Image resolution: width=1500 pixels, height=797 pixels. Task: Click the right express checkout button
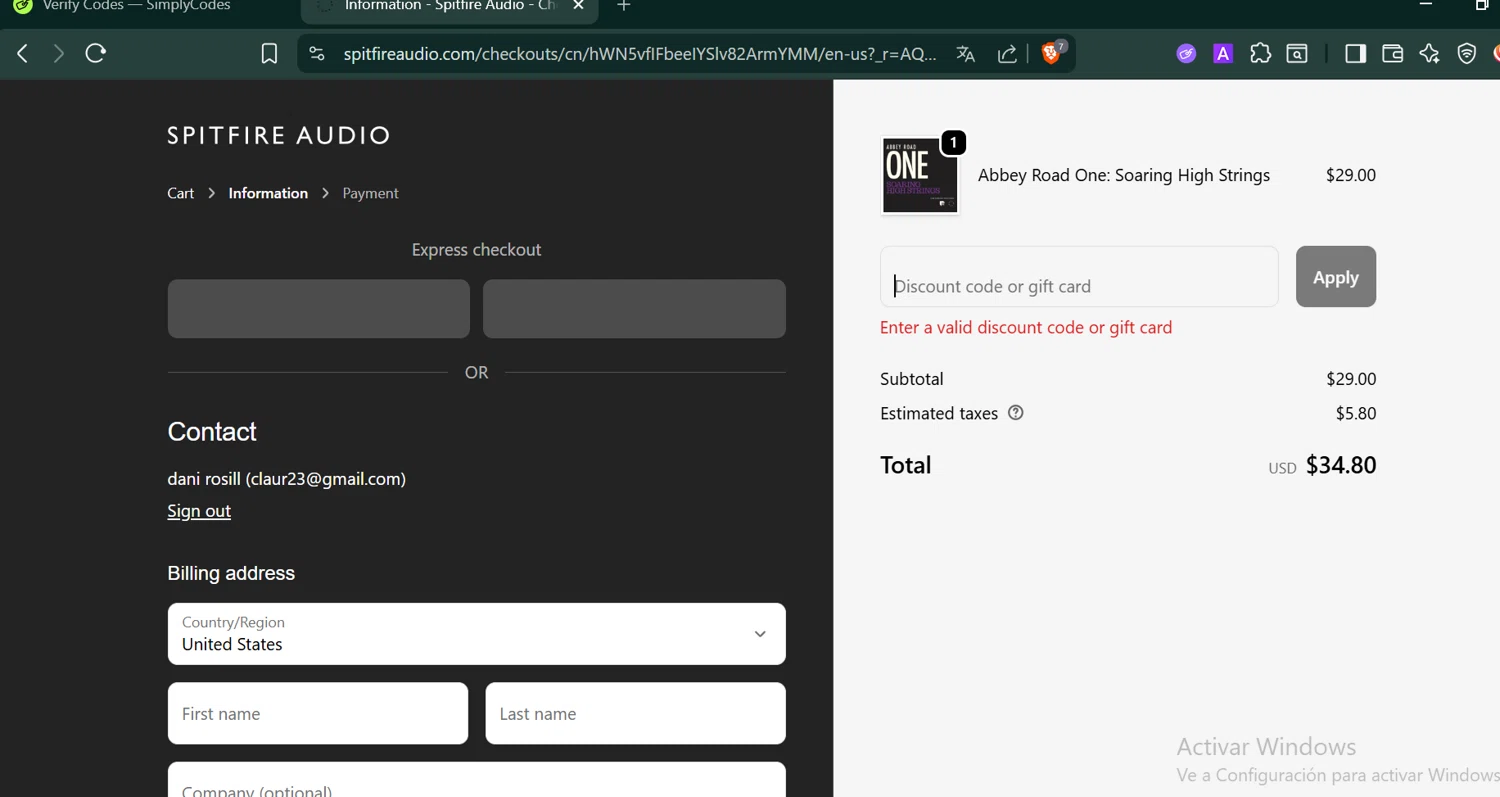point(634,308)
